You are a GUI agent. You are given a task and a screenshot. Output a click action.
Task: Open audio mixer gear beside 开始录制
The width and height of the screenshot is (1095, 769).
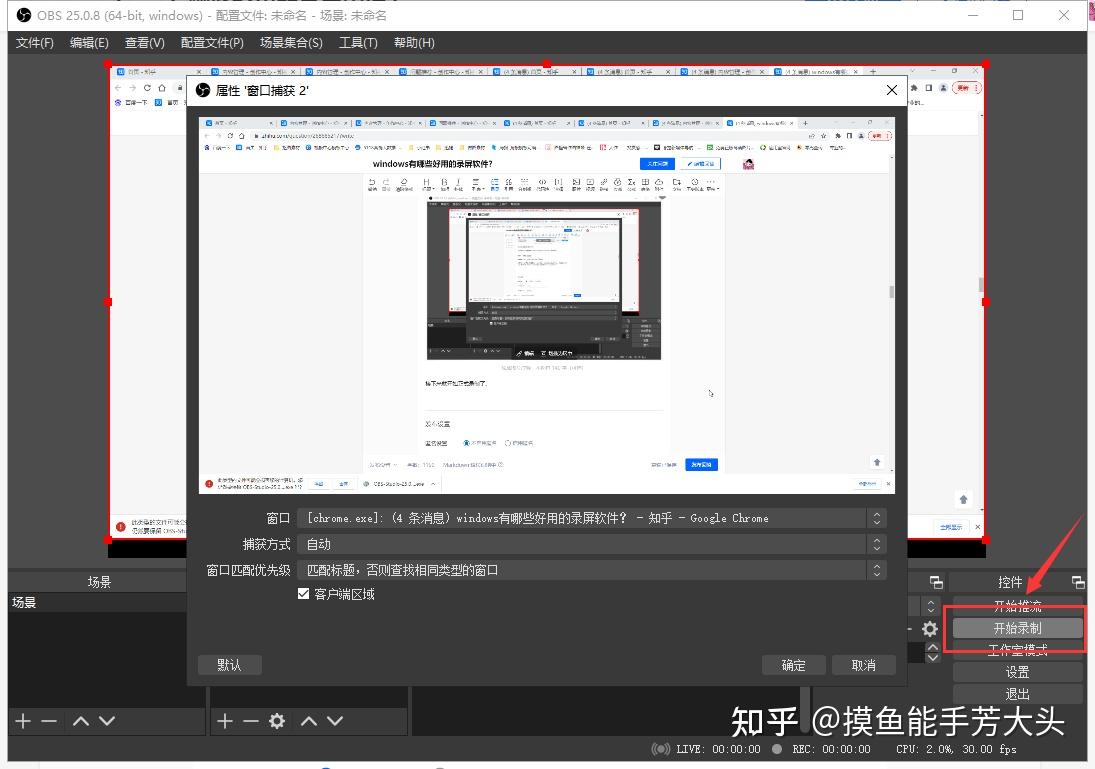(x=929, y=629)
